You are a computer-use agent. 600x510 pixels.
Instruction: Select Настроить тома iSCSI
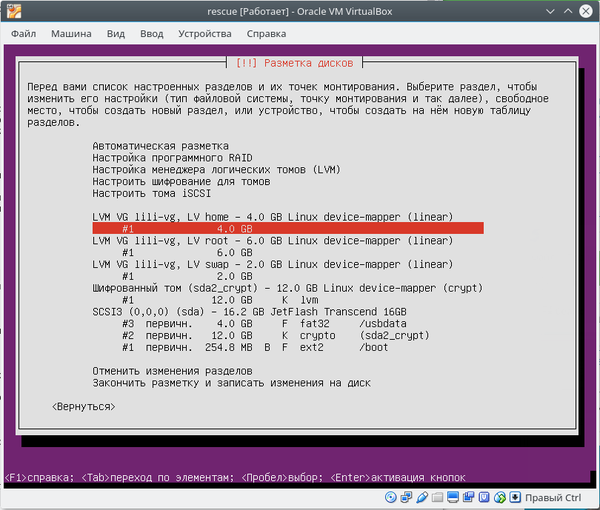pyautogui.click(x=152, y=193)
